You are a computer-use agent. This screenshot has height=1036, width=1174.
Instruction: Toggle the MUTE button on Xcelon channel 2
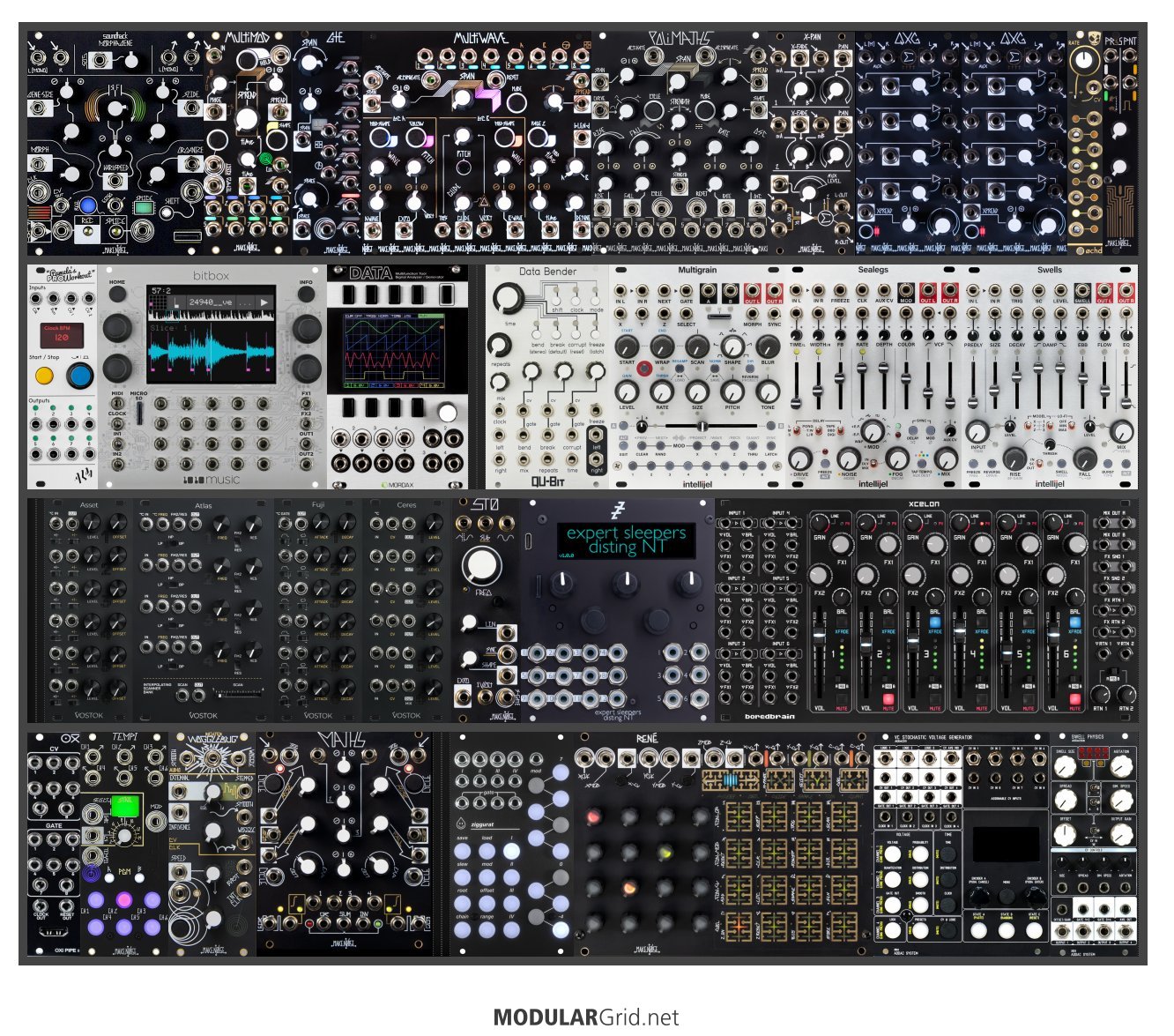pyautogui.click(x=888, y=698)
